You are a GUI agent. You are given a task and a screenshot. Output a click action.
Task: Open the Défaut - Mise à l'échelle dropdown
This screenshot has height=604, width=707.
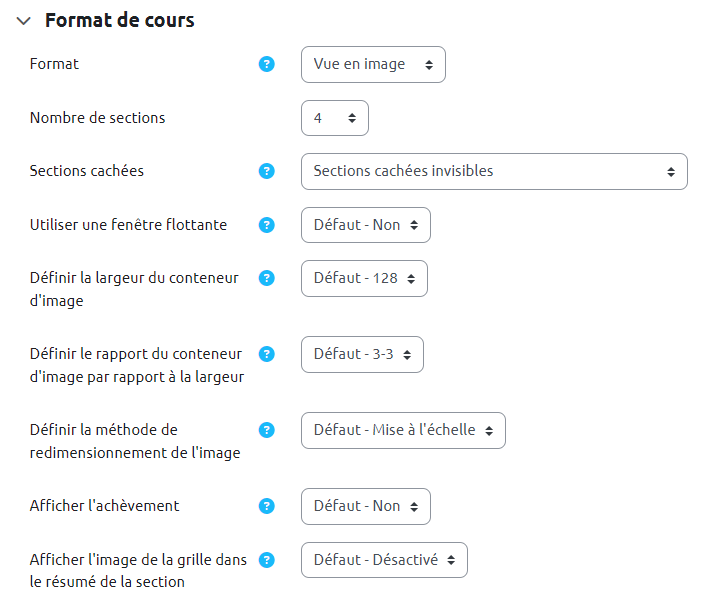403,430
